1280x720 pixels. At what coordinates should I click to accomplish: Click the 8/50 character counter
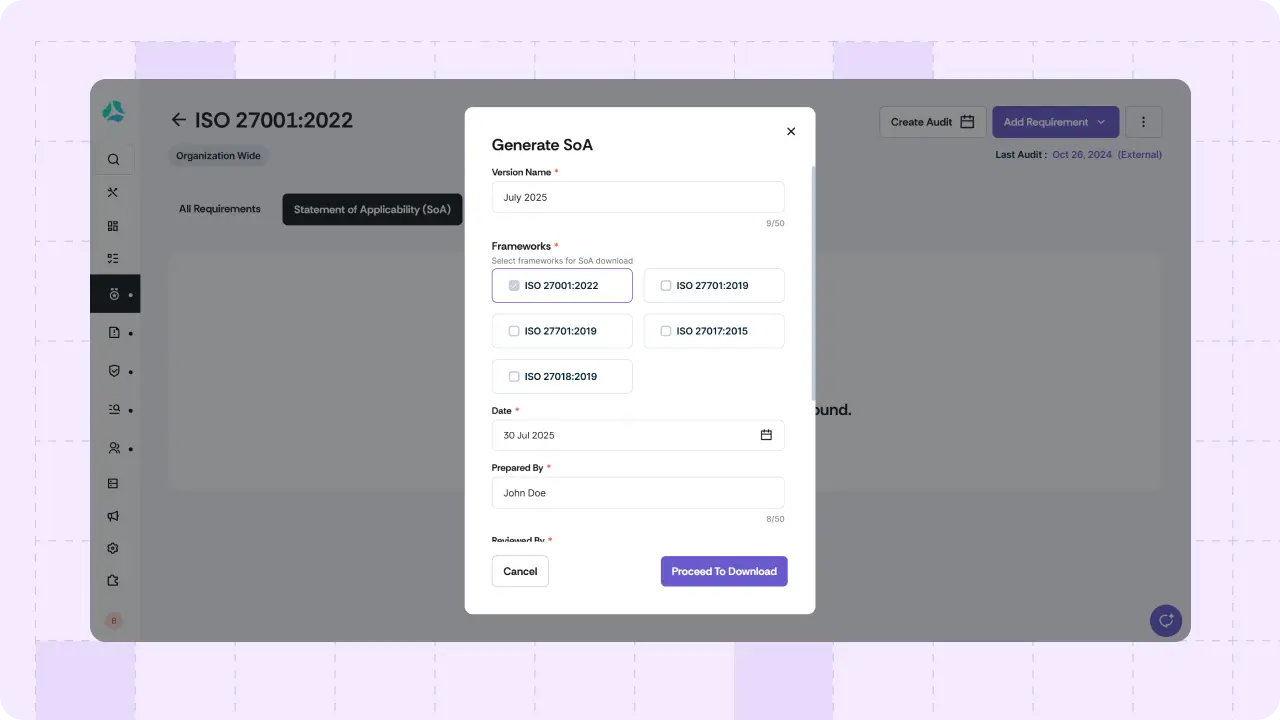click(775, 519)
